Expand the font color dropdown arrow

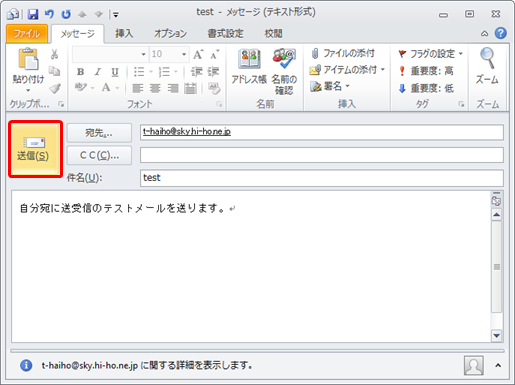point(117,88)
